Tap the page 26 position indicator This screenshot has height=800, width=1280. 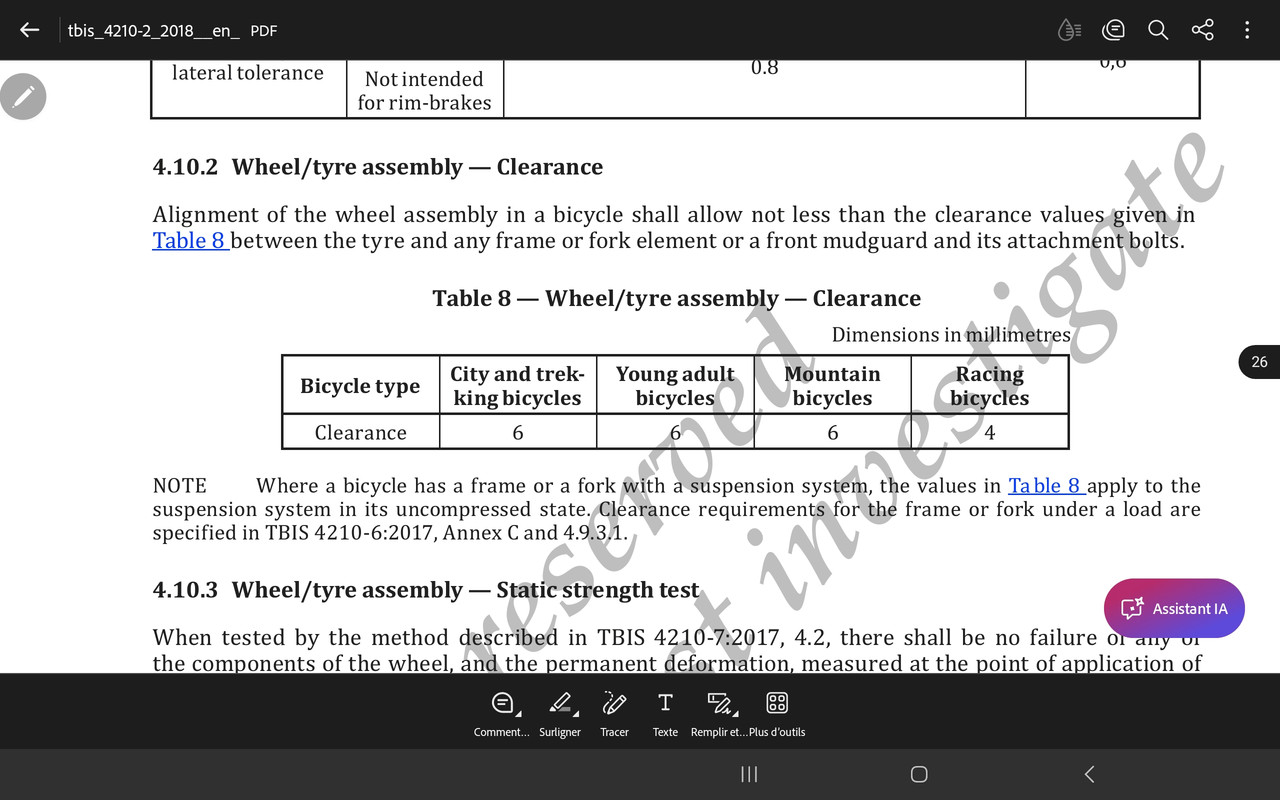(x=1258, y=361)
